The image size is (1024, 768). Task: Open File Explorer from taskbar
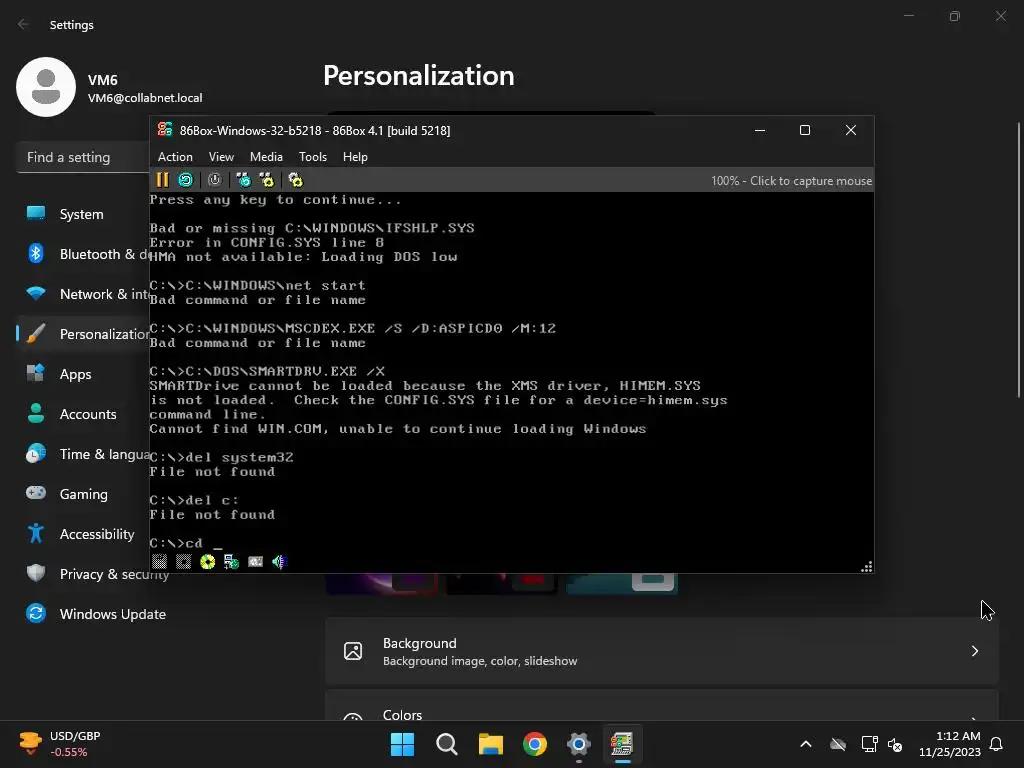click(490, 744)
